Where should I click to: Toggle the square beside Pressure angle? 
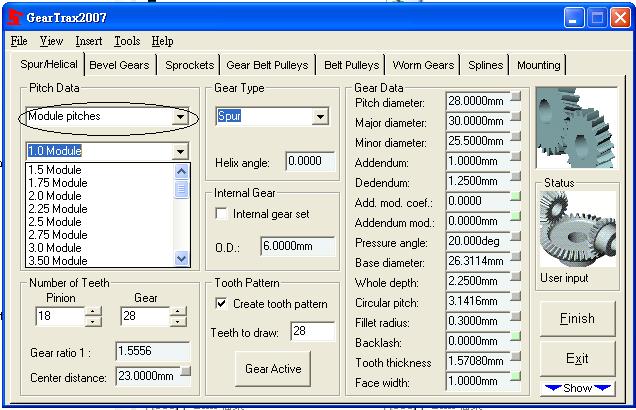pos(516,236)
